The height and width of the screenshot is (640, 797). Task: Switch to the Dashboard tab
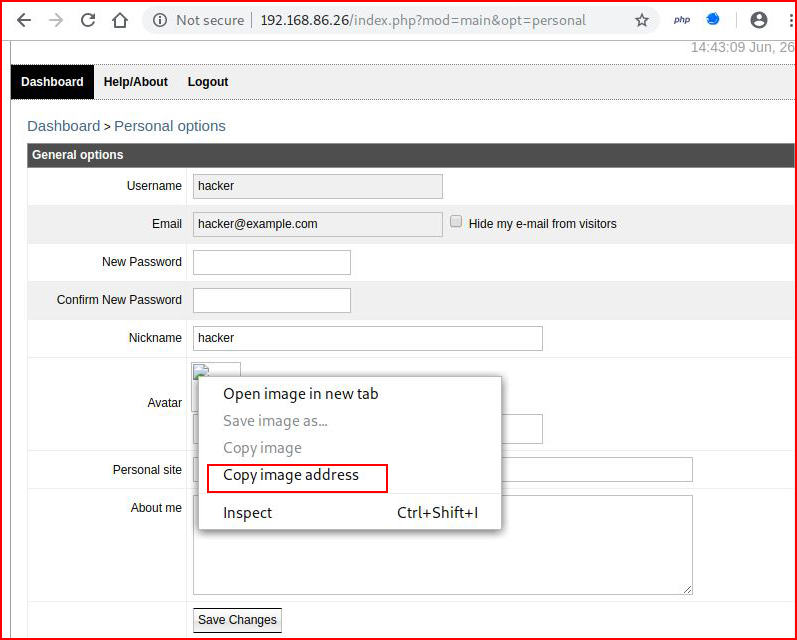pyautogui.click(x=52, y=82)
